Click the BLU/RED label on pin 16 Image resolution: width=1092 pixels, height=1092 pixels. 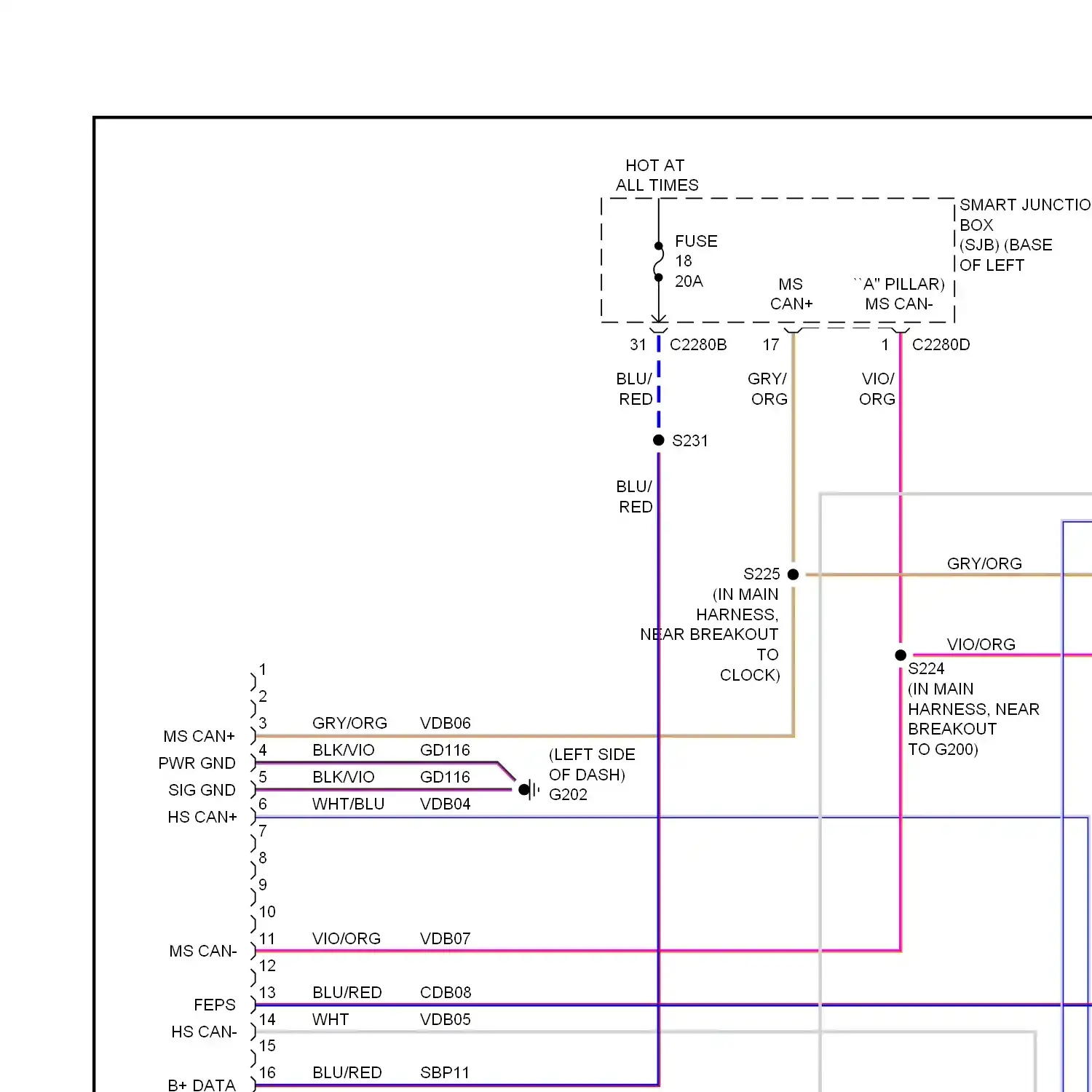coord(347,1072)
